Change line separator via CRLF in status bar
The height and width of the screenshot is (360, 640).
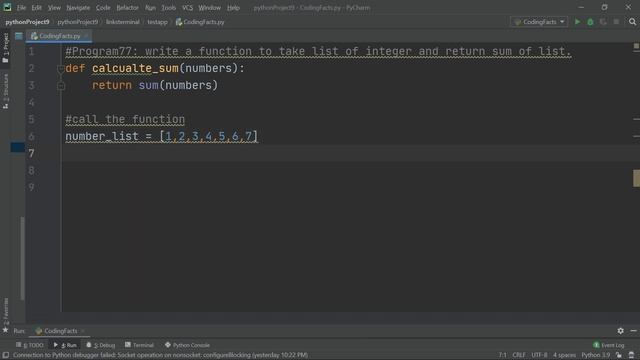519,355
